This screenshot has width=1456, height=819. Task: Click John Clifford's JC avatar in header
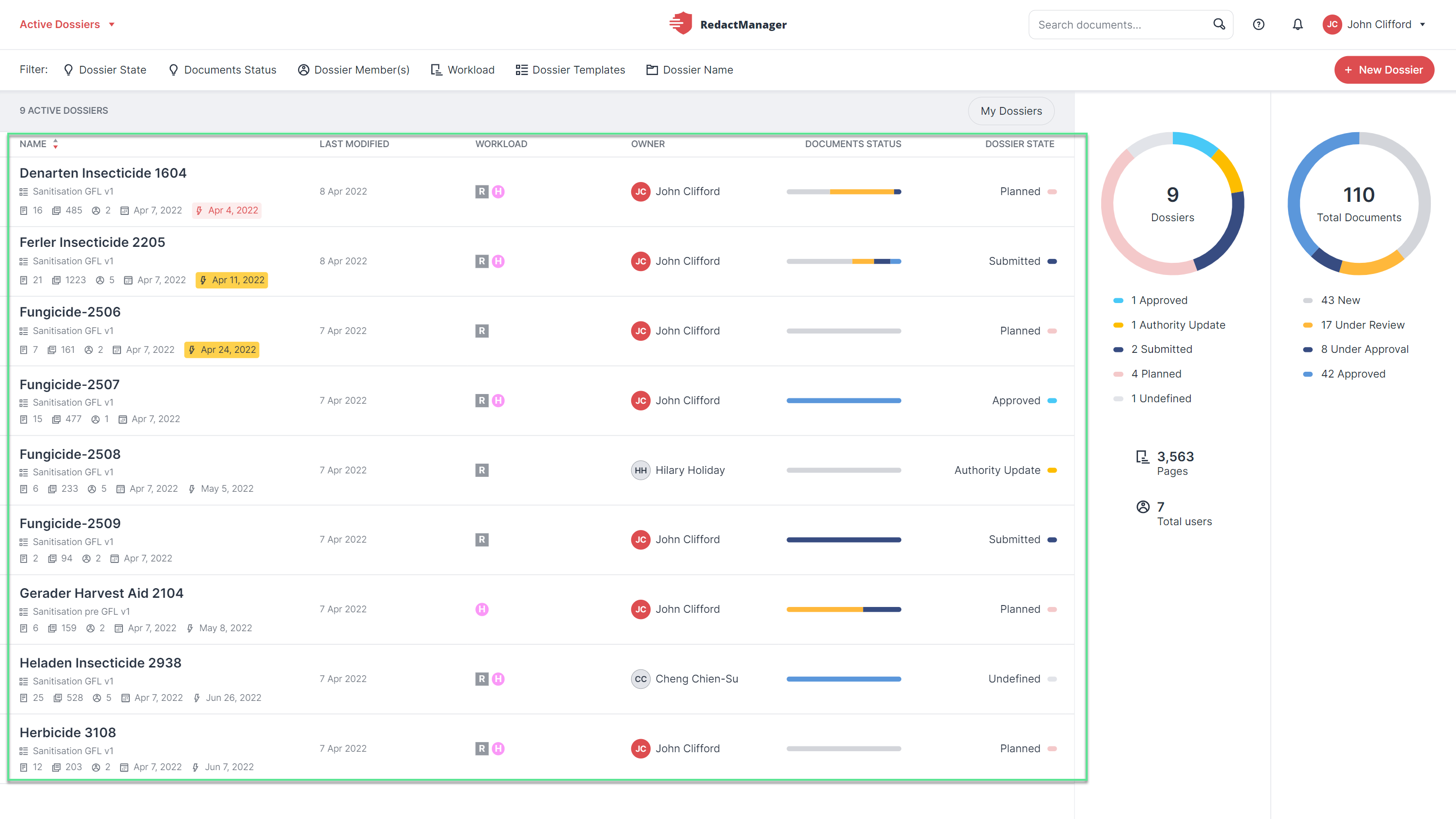[x=1332, y=24]
